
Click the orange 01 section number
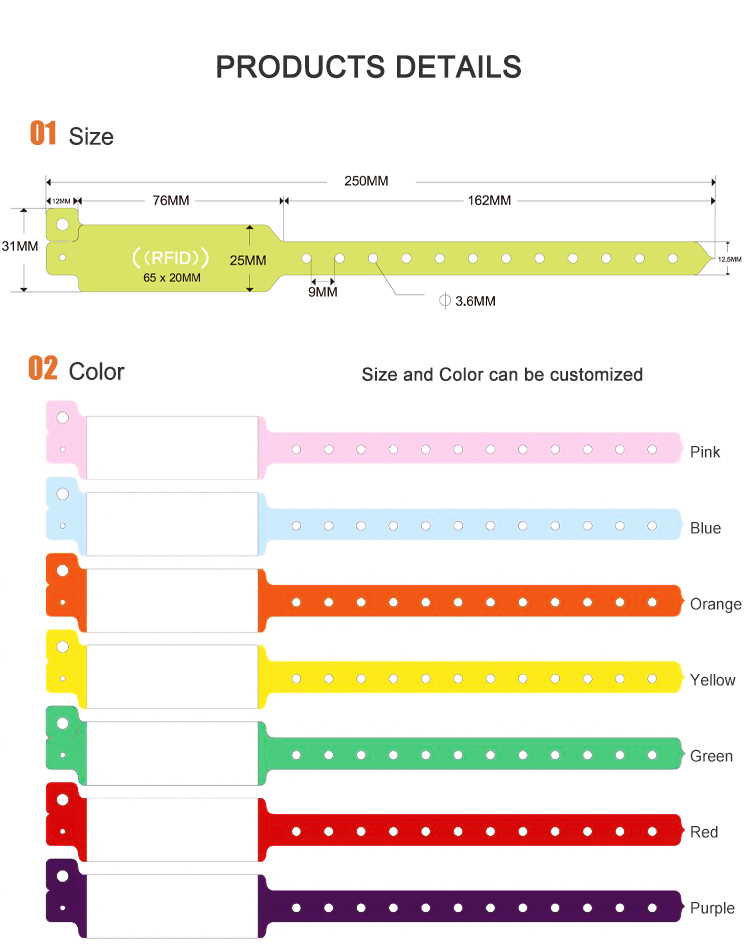43,134
